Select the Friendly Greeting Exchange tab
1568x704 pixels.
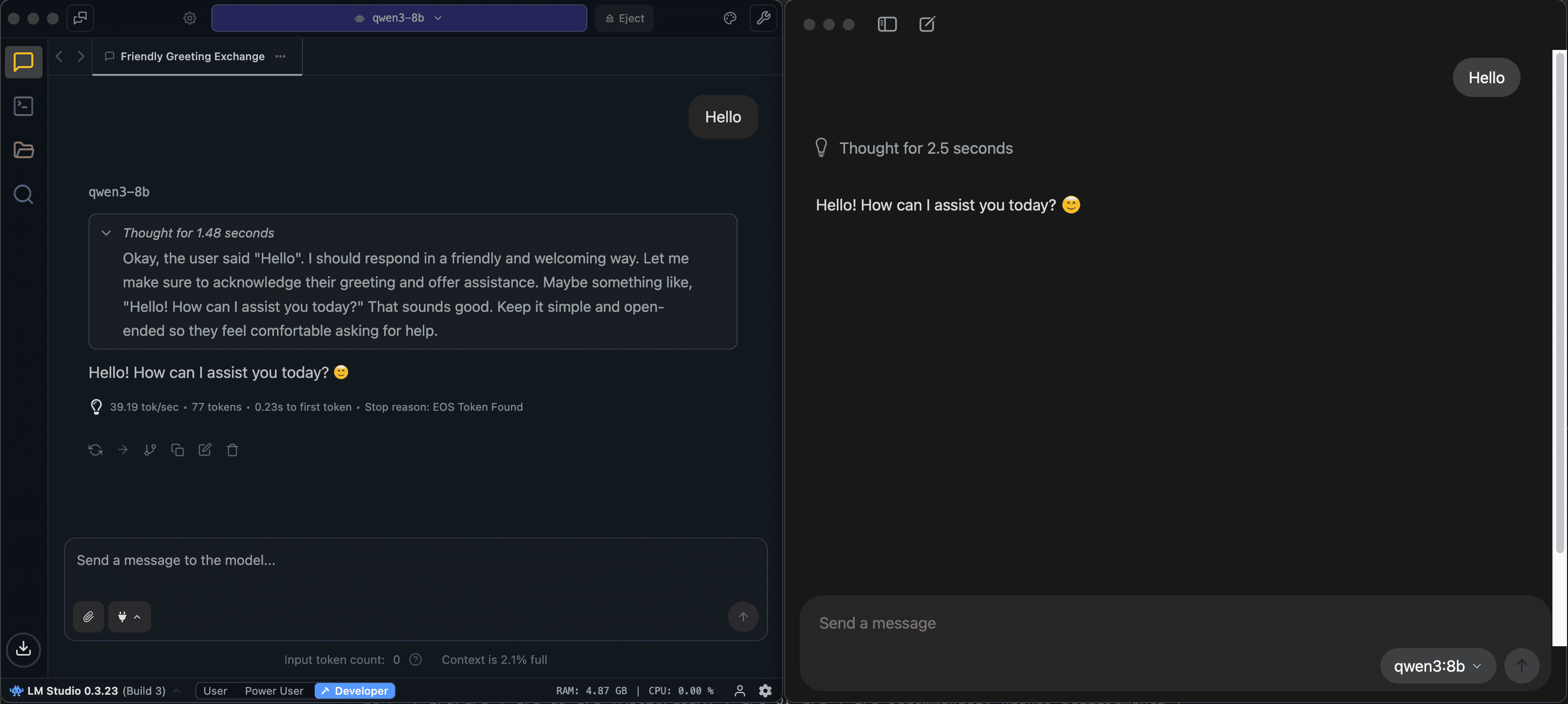pos(192,57)
